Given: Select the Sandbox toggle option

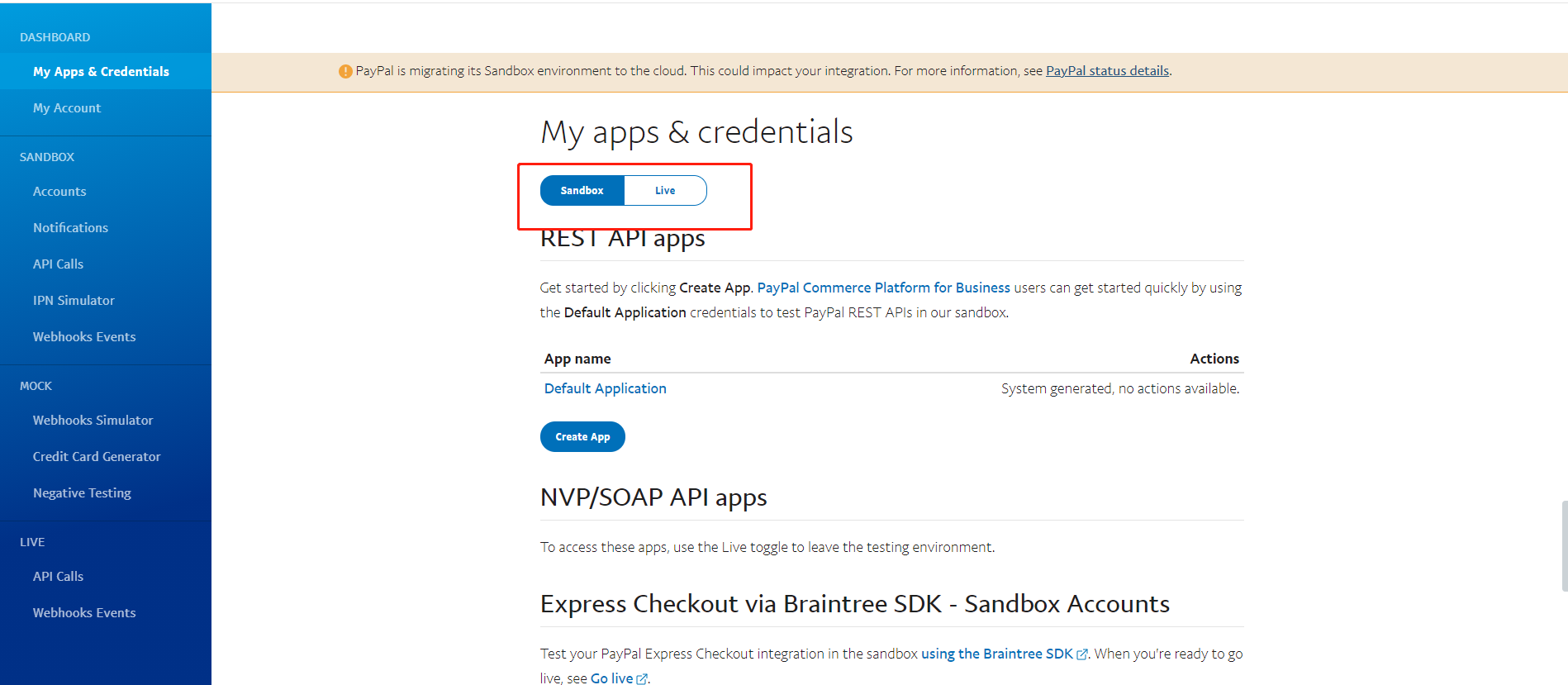Looking at the screenshot, I should click(x=582, y=190).
